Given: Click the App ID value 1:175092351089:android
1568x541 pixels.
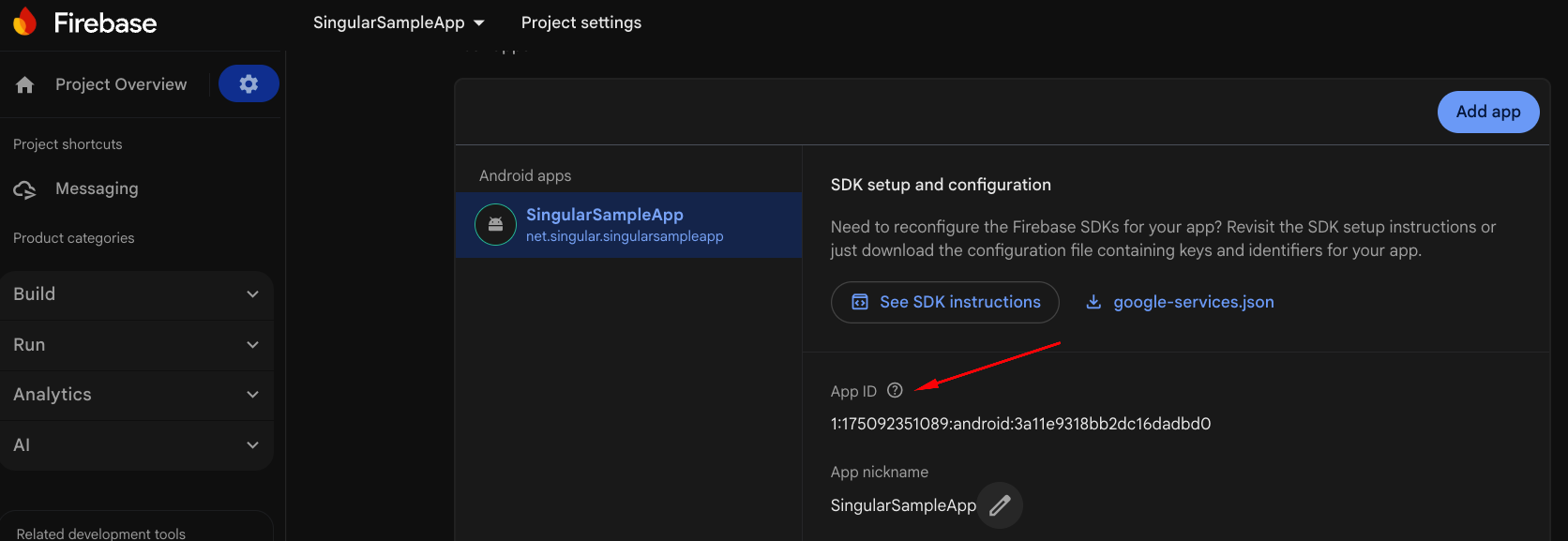Looking at the screenshot, I should point(1020,424).
